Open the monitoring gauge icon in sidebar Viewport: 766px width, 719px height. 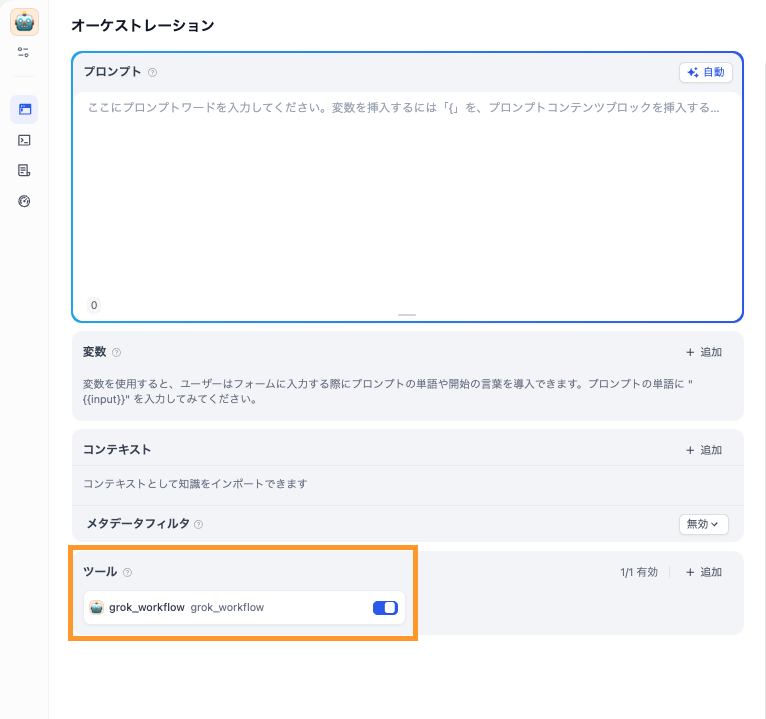click(x=24, y=201)
